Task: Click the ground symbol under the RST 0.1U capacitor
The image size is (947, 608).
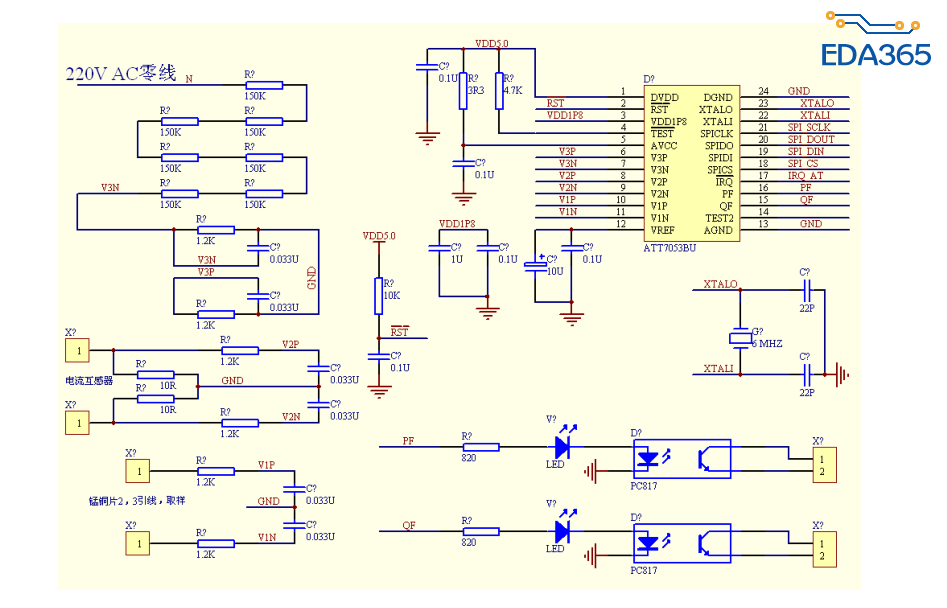Action: pyautogui.click(x=379, y=391)
